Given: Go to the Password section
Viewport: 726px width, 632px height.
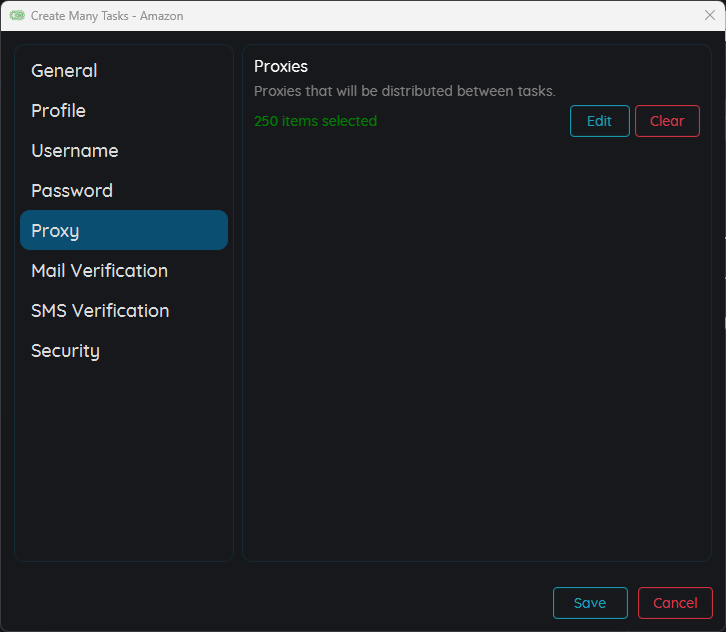Looking at the screenshot, I should [72, 191].
